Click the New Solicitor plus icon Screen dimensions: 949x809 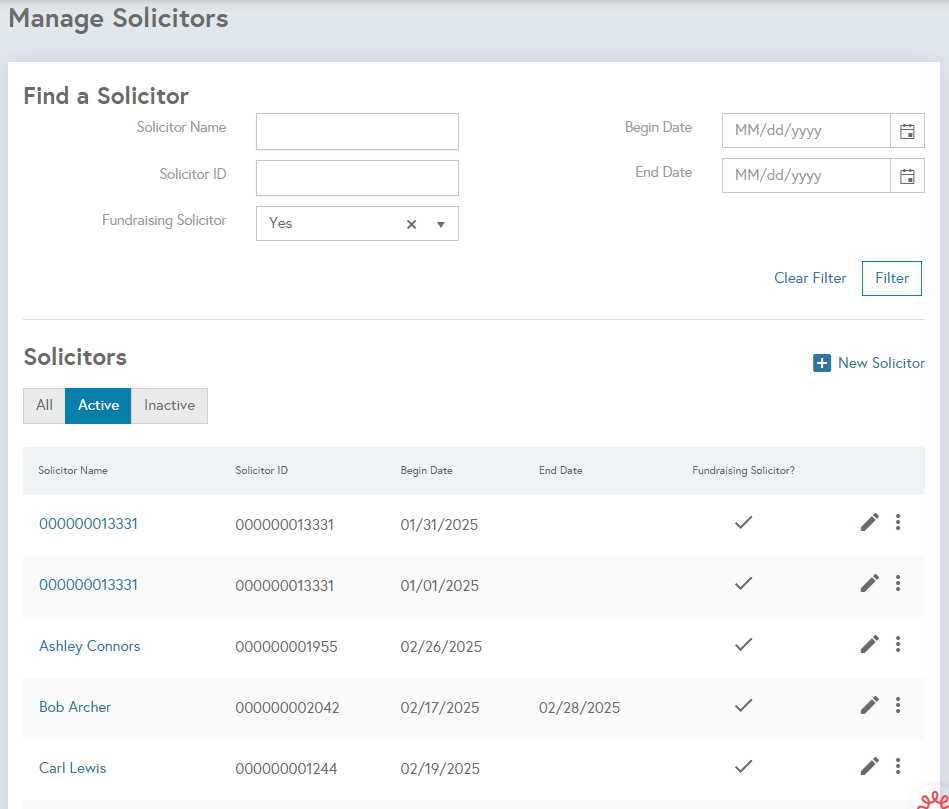point(821,363)
